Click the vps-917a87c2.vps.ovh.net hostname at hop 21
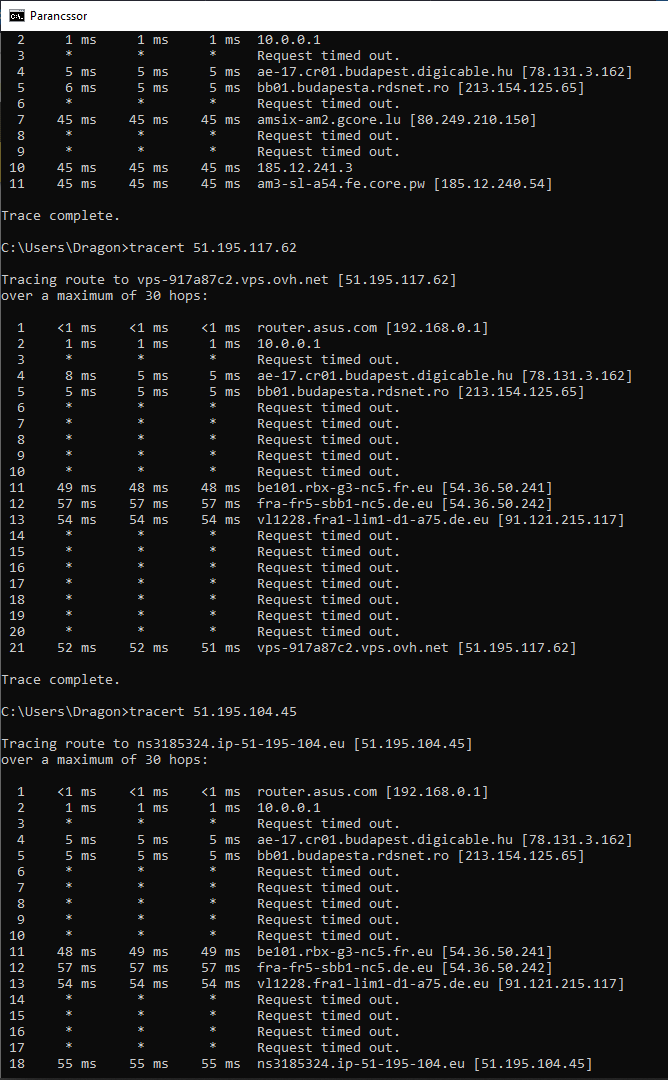The width and height of the screenshot is (668, 1080). point(353,648)
